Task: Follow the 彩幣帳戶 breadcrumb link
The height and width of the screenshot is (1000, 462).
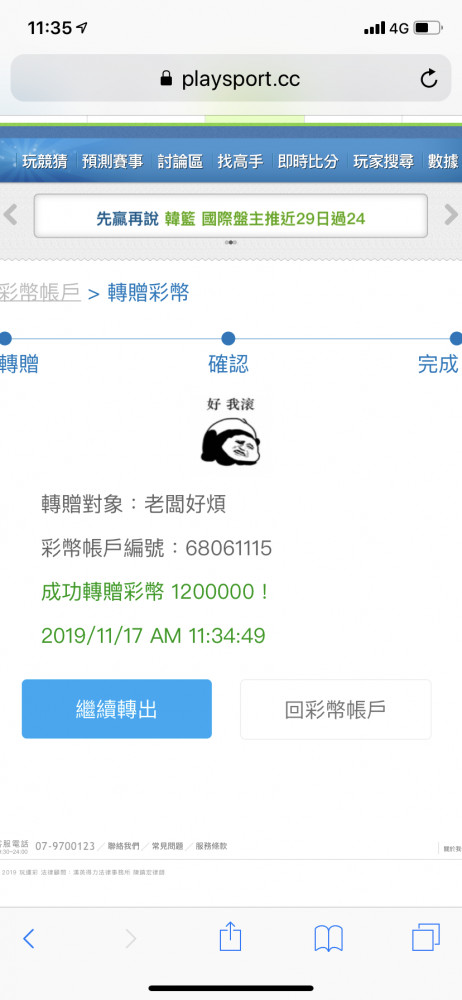Action: pyautogui.click(x=40, y=293)
